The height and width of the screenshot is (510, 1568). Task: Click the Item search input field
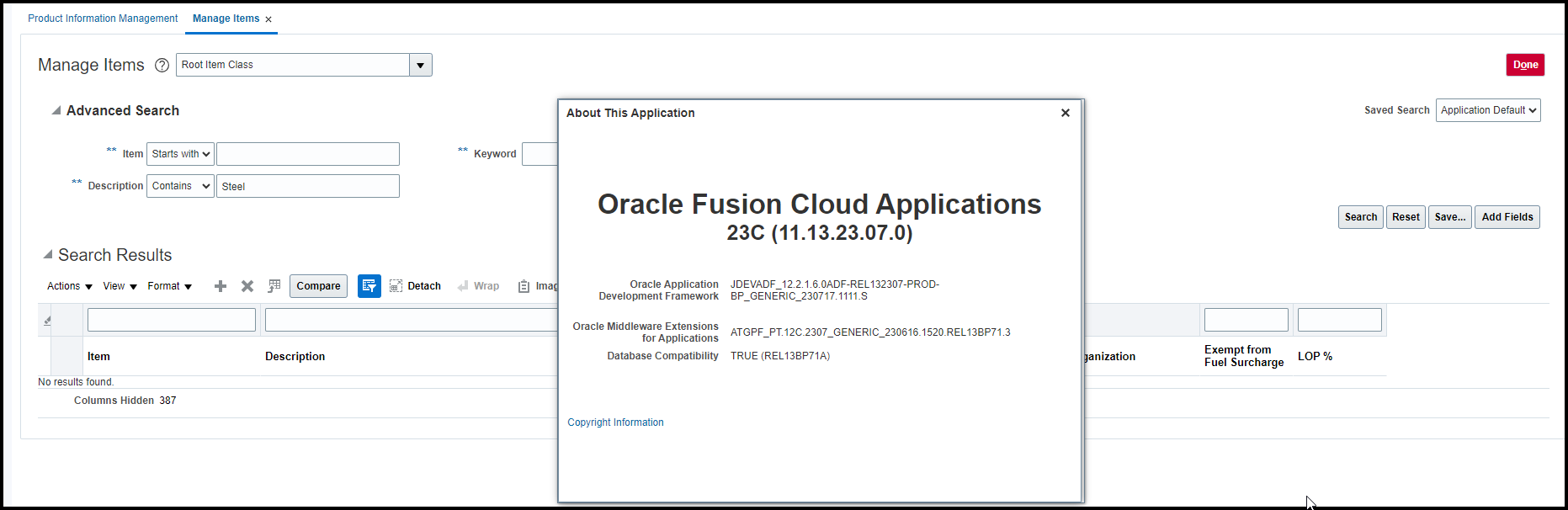(x=308, y=154)
